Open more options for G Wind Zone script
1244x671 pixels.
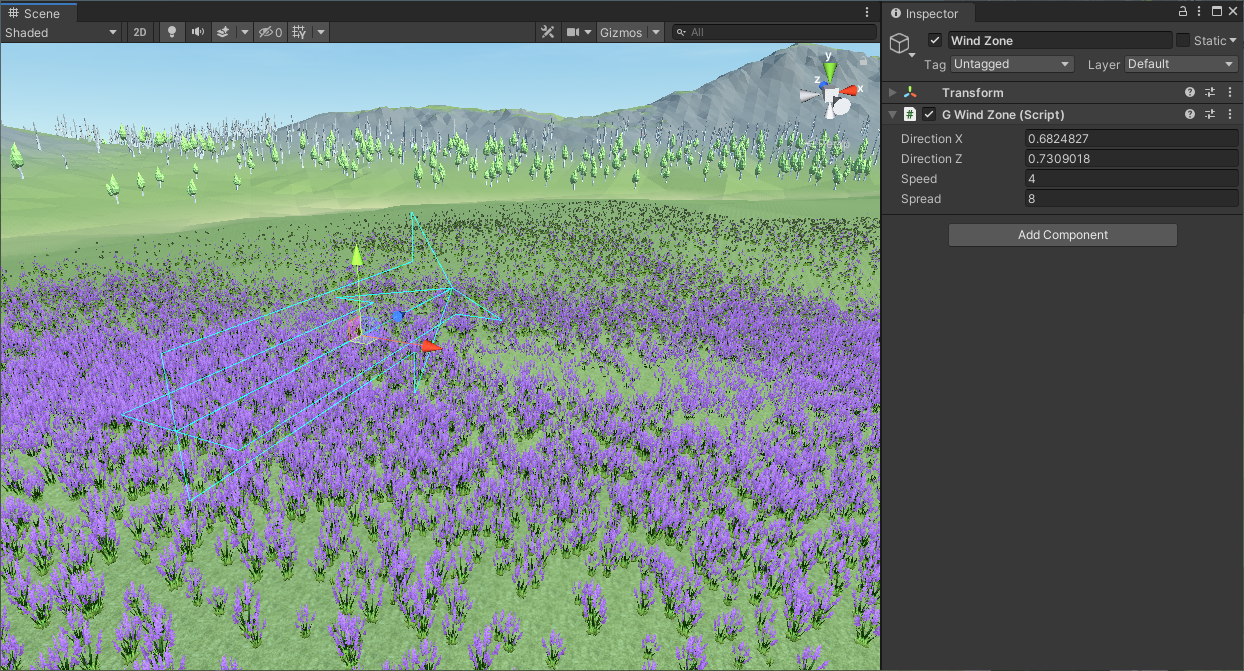coord(1229,115)
